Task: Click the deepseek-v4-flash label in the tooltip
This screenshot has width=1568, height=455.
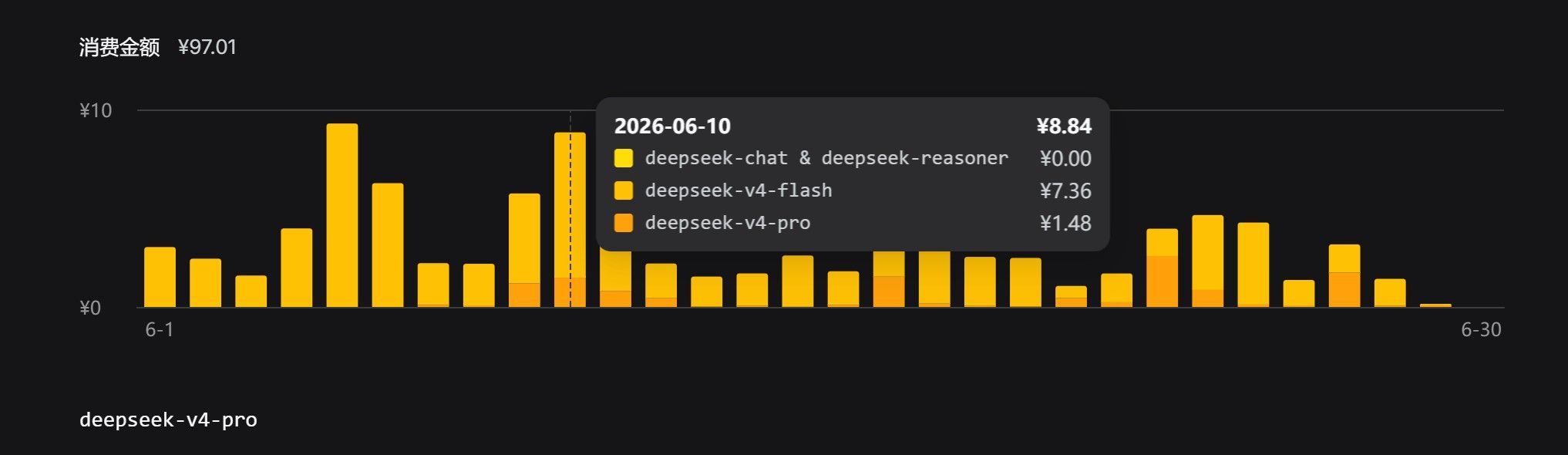Action: click(x=739, y=190)
